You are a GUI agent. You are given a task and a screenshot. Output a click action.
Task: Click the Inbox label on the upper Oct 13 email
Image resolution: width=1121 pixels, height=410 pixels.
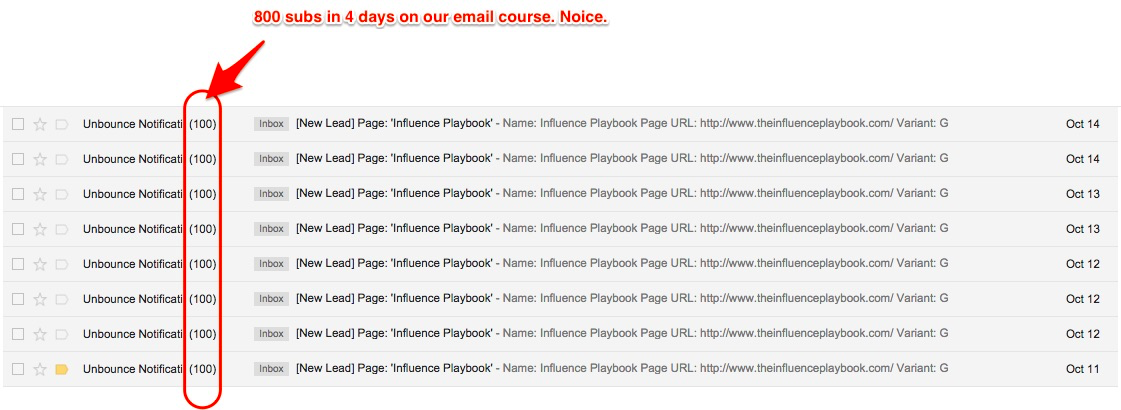tap(271, 194)
